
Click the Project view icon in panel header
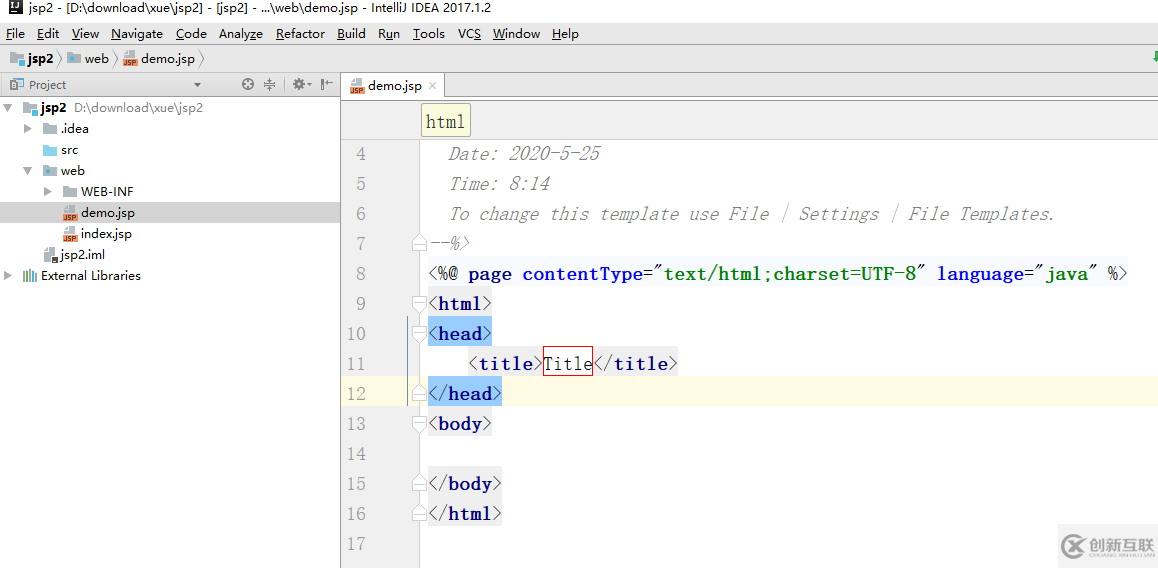(x=16, y=85)
